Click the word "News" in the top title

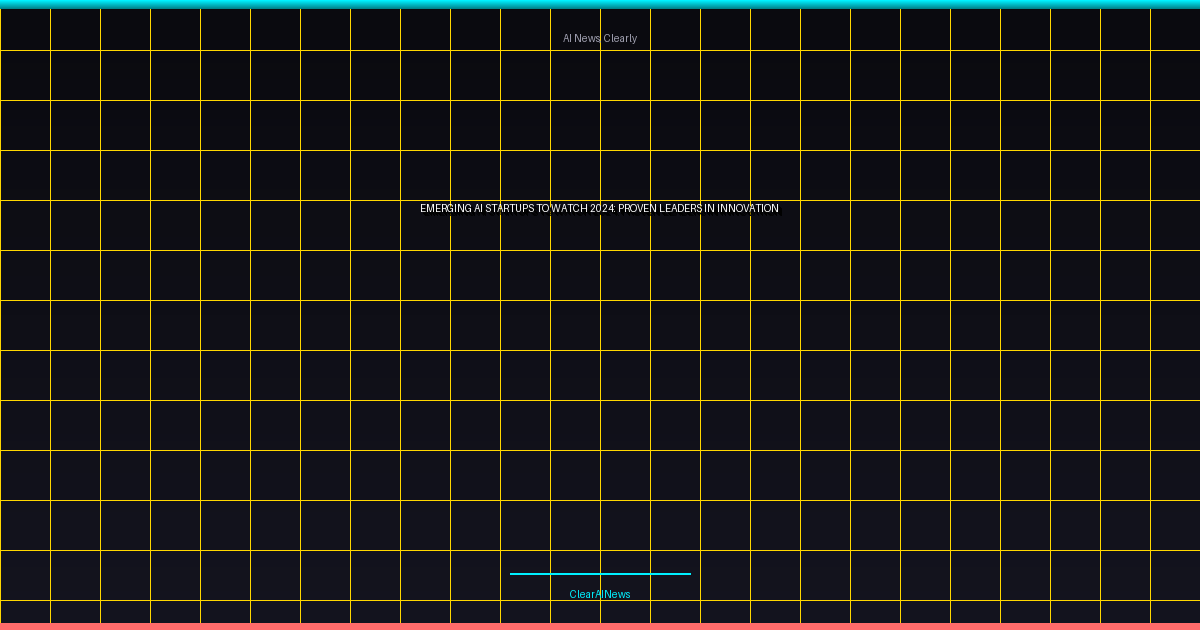click(588, 38)
